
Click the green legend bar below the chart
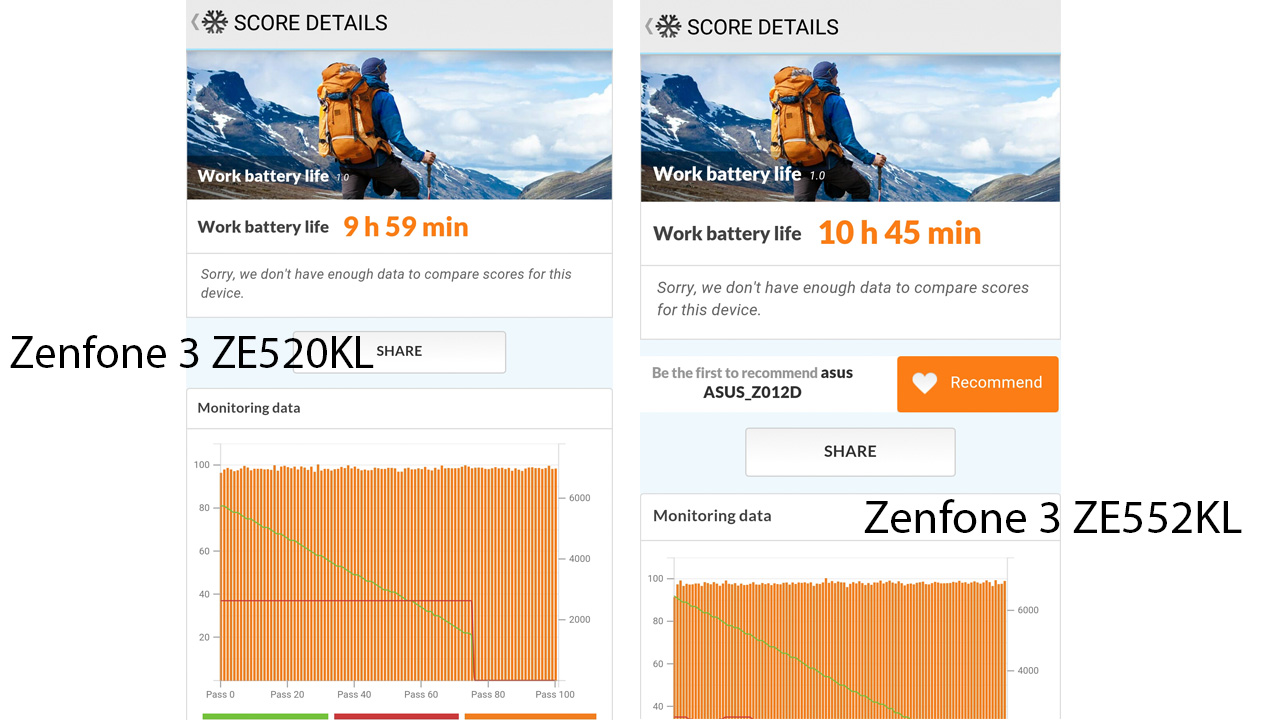click(x=264, y=717)
